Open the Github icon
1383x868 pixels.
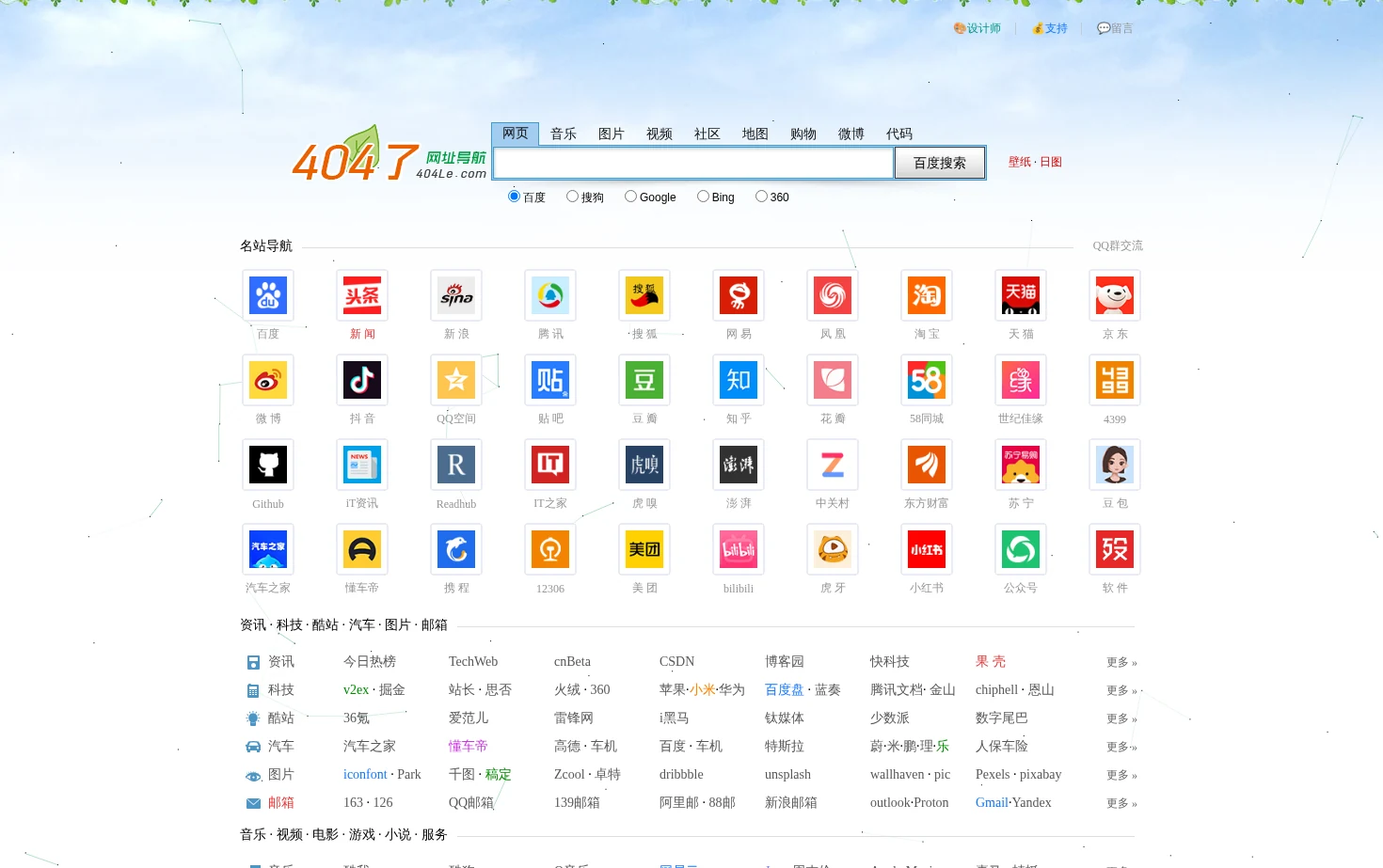[268, 465]
